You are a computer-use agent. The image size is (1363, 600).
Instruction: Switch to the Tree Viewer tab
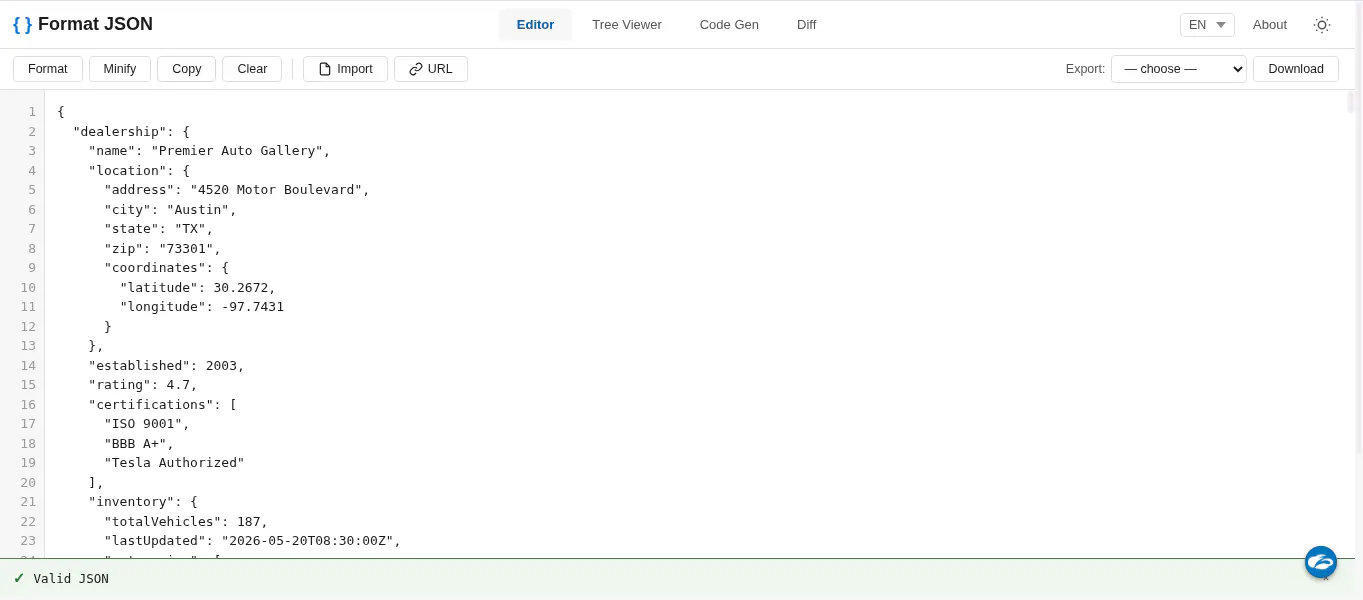click(x=627, y=25)
